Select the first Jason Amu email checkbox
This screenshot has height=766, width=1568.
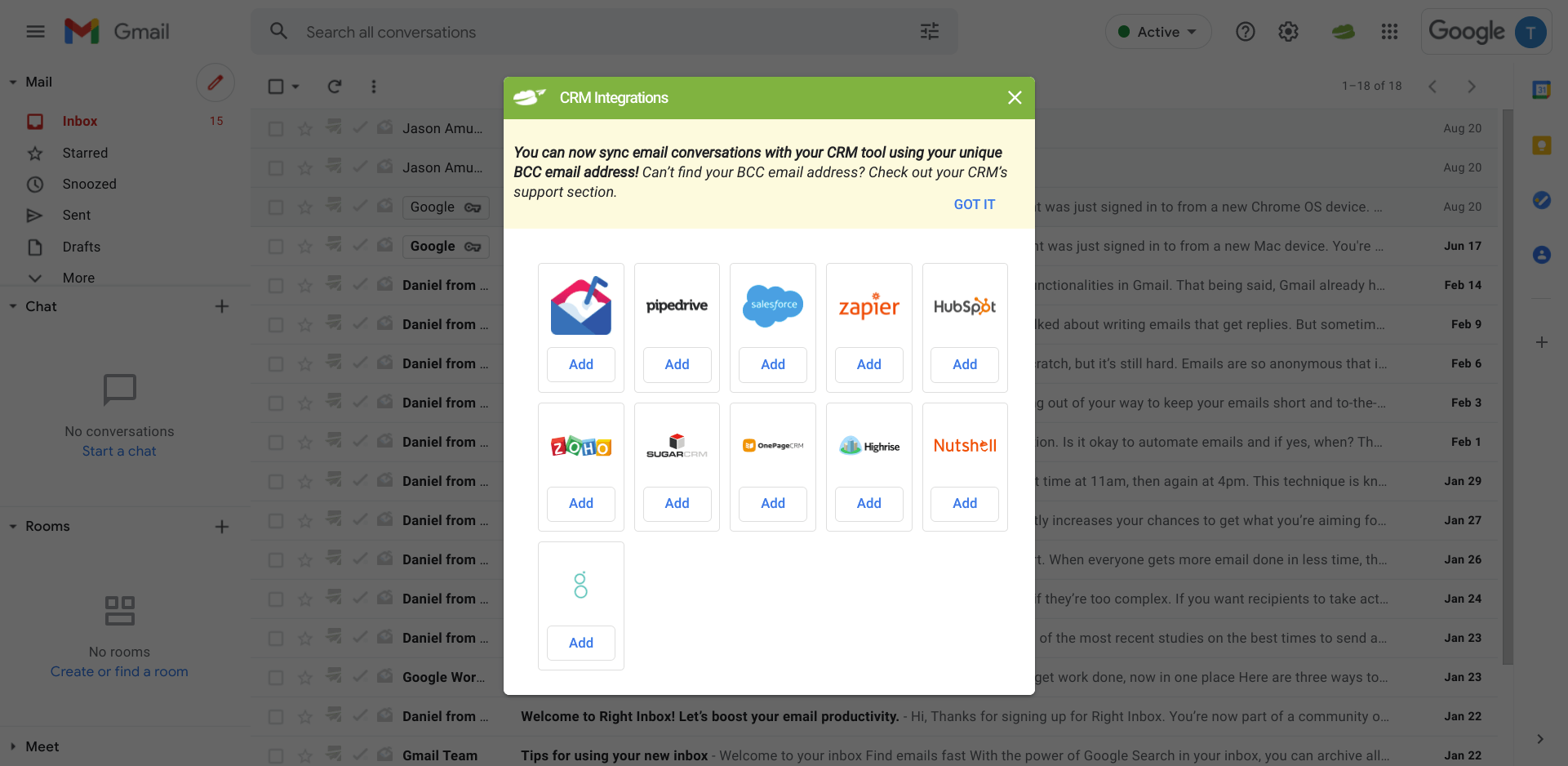coord(276,128)
